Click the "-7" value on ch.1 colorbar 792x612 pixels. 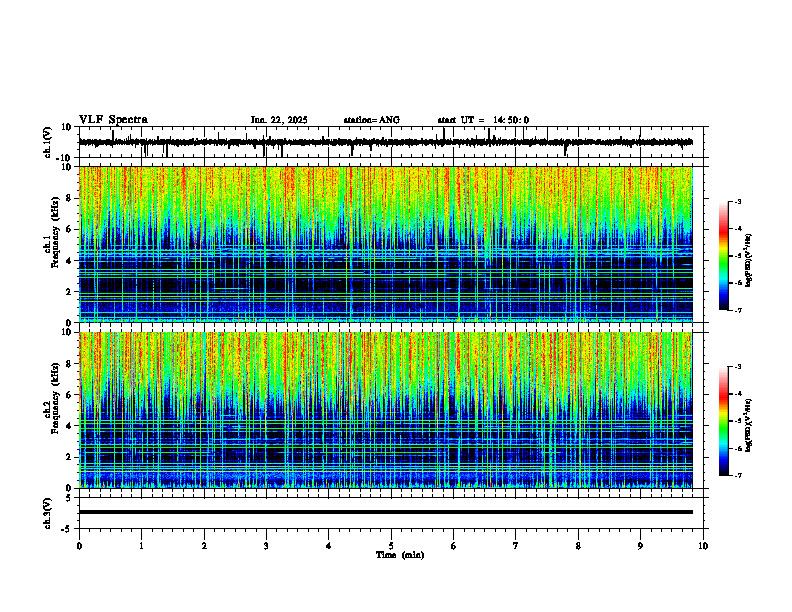point(737,310)
